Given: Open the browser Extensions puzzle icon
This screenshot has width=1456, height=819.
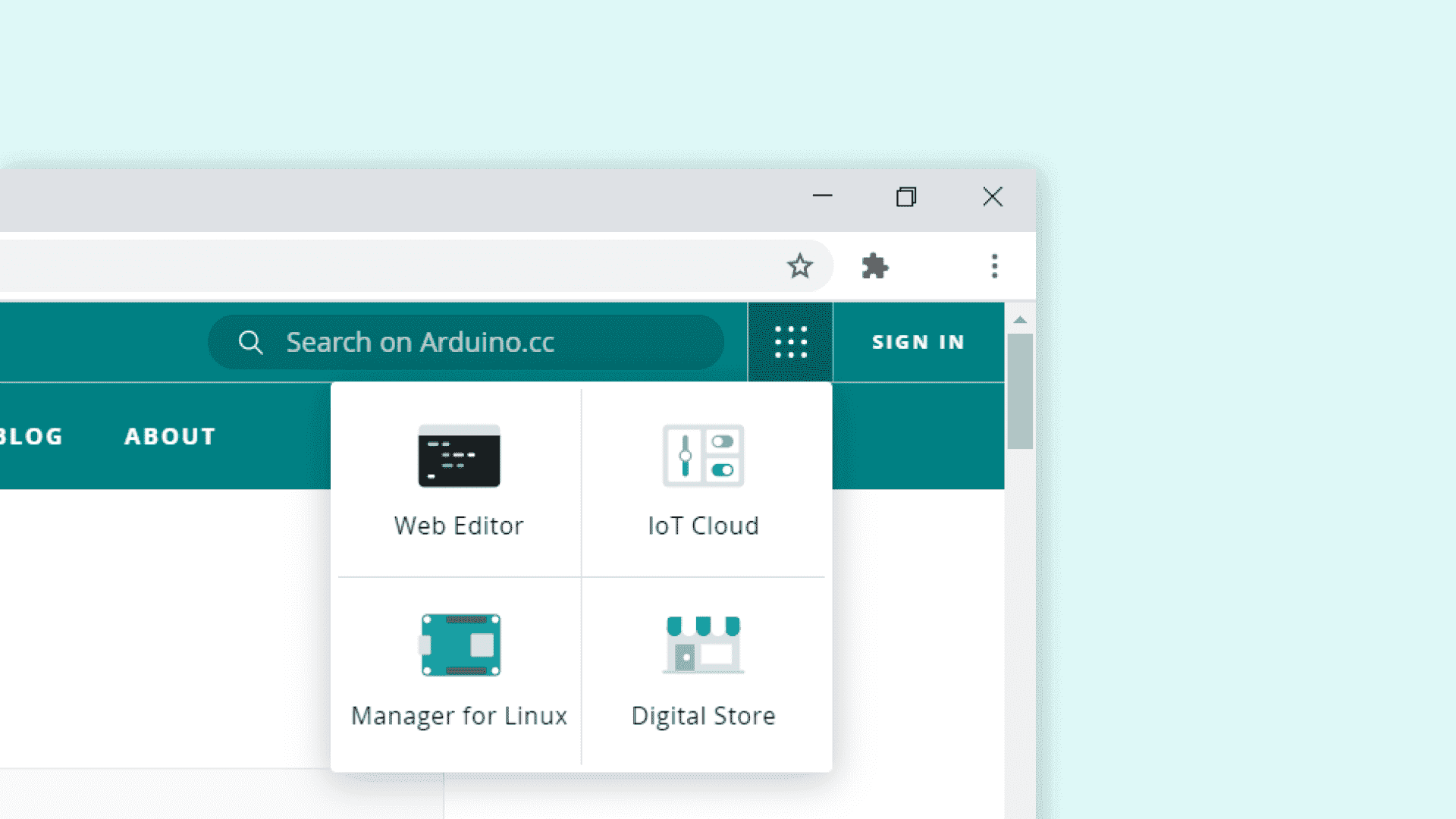Looking at the screenshot, I should click(x=875, y=266).
